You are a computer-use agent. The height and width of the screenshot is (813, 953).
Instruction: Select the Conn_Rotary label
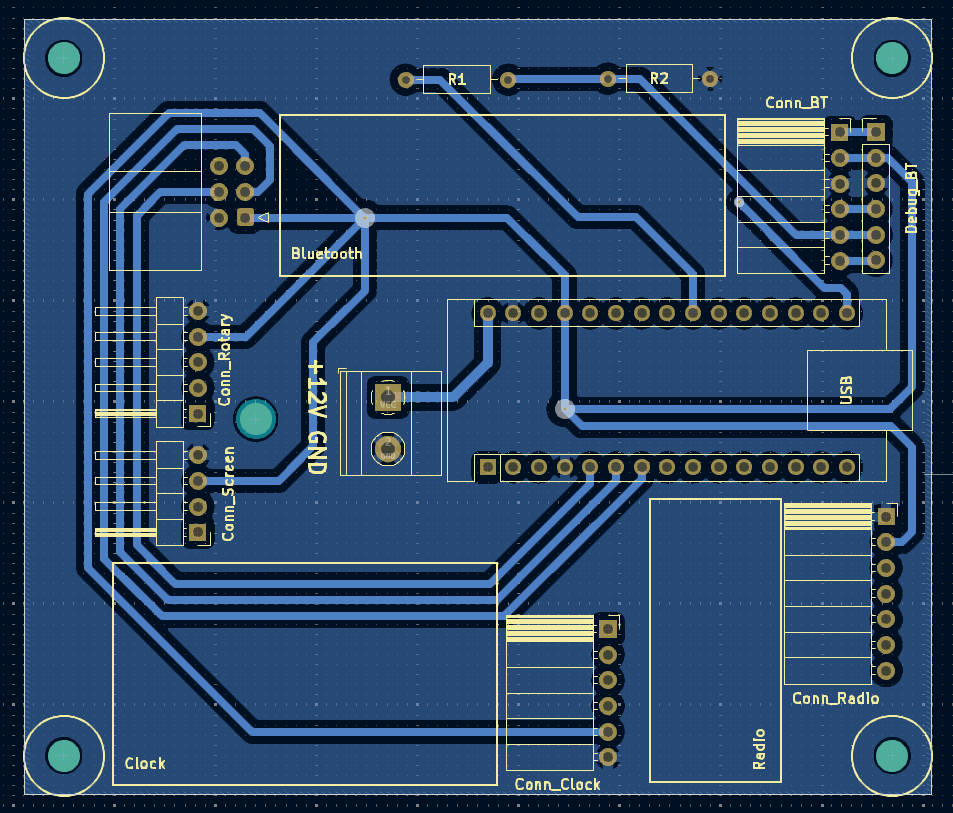tap(225, 360)
